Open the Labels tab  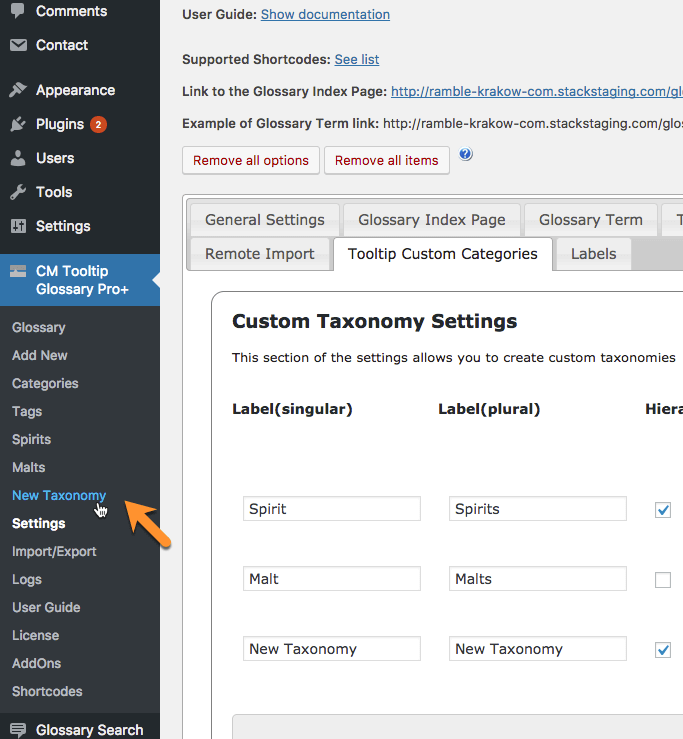point(593,253)
